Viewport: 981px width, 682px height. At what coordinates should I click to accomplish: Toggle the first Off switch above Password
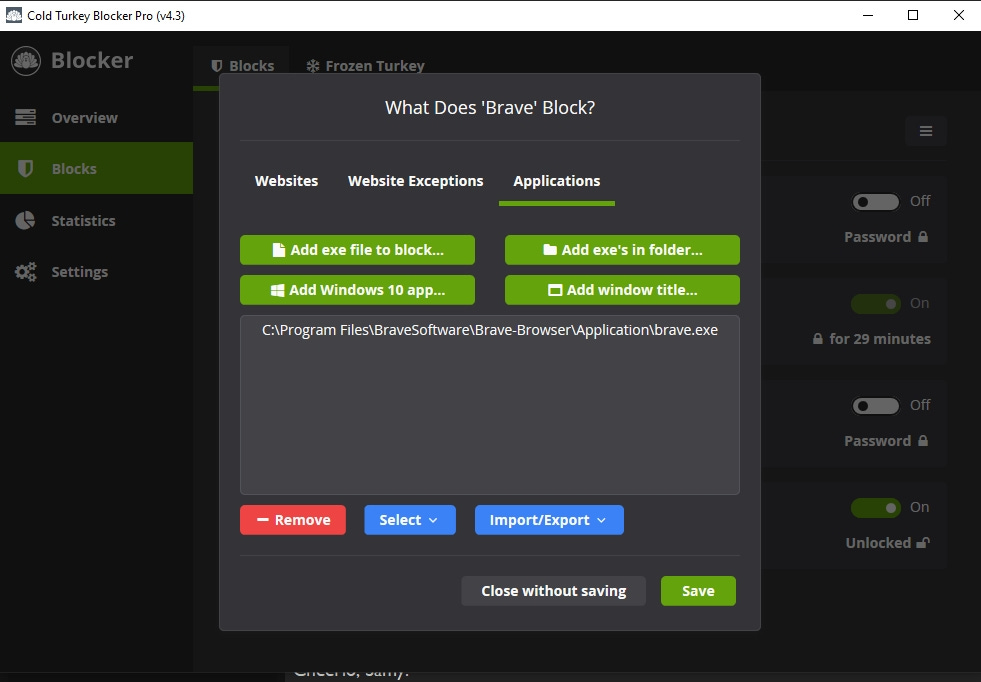tap(875, 201)
